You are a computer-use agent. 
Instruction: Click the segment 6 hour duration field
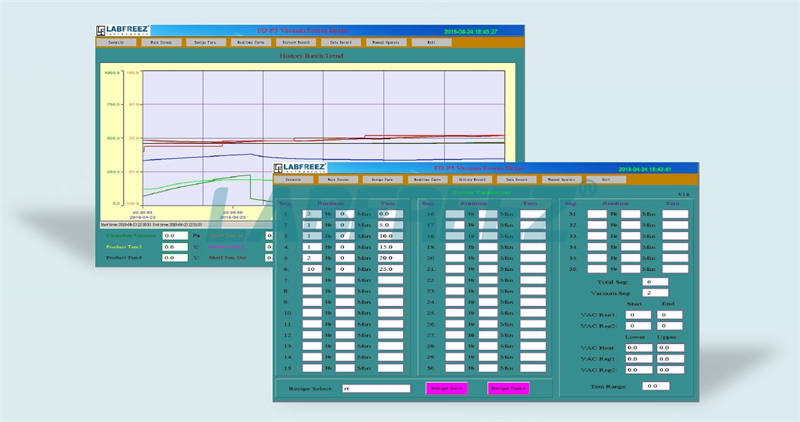311,269
